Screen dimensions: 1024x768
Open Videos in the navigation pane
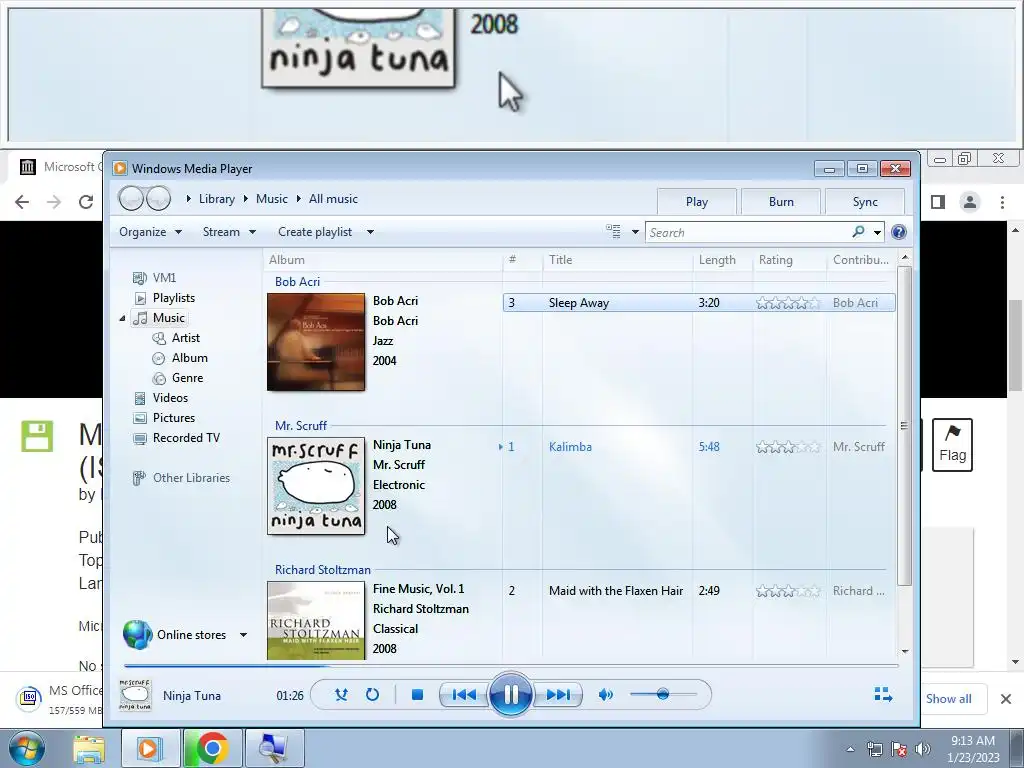(170, 398)
